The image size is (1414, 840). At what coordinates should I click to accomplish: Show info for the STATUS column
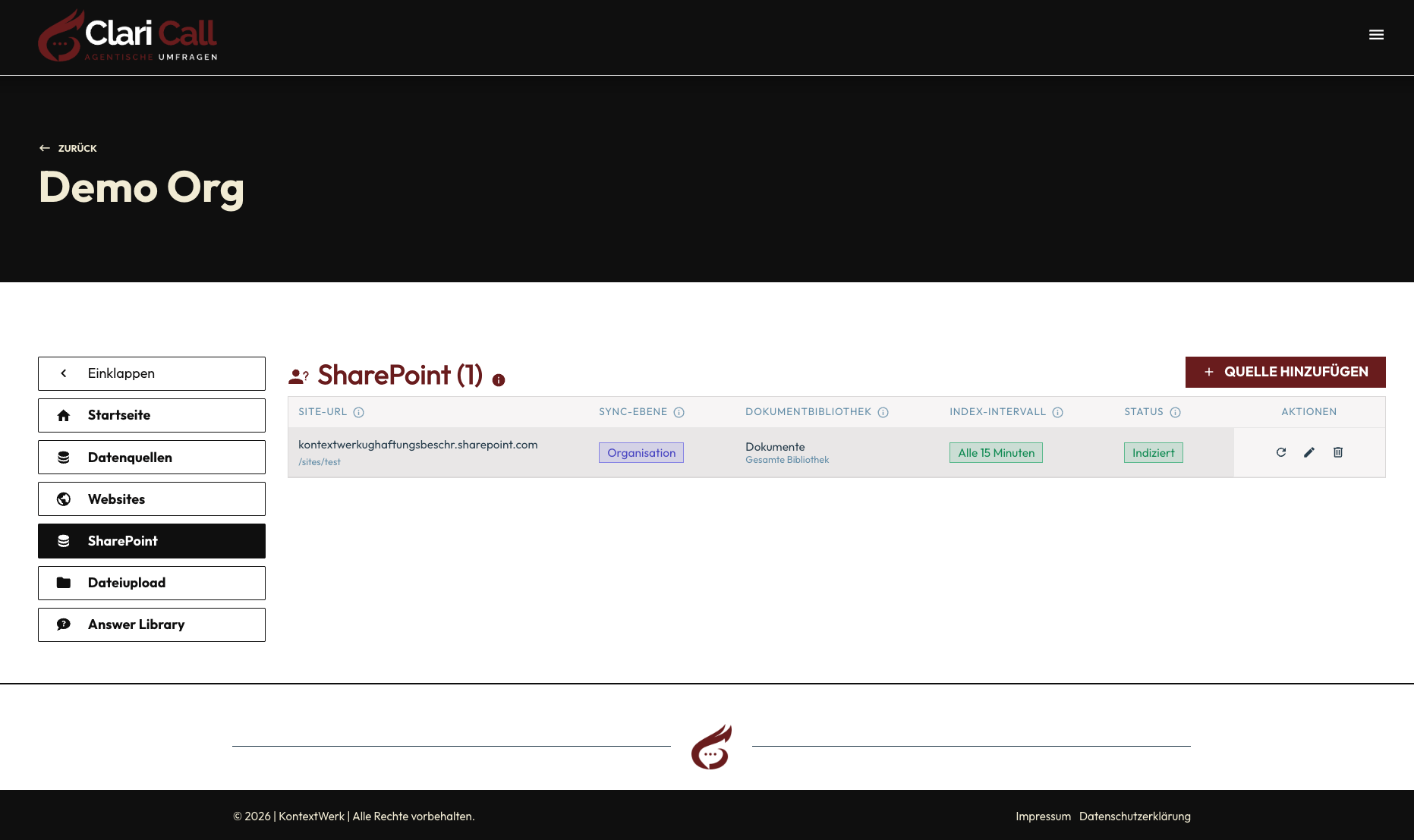1176,412
